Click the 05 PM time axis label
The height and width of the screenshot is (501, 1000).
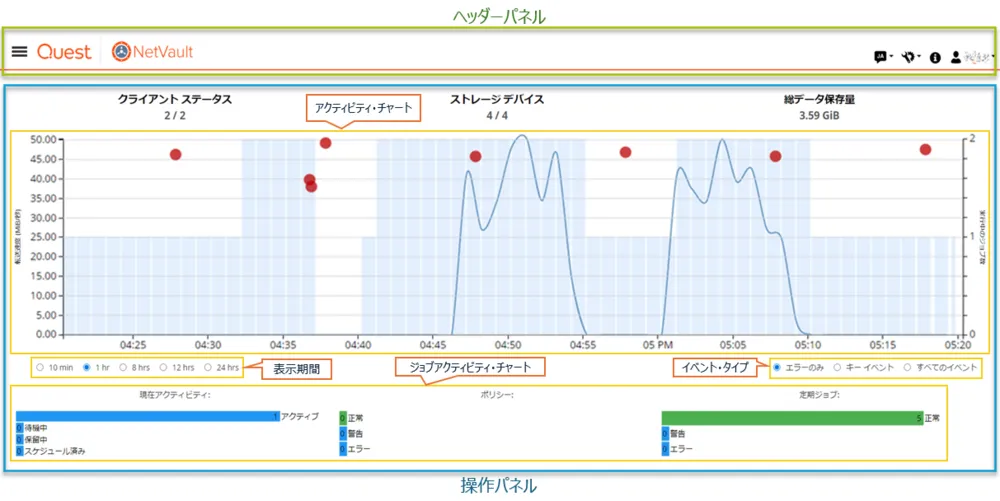[x=658, y=345]
